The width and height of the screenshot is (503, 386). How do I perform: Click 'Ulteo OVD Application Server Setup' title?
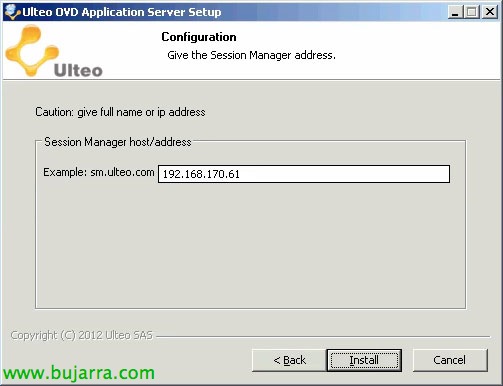pos(122,12)
